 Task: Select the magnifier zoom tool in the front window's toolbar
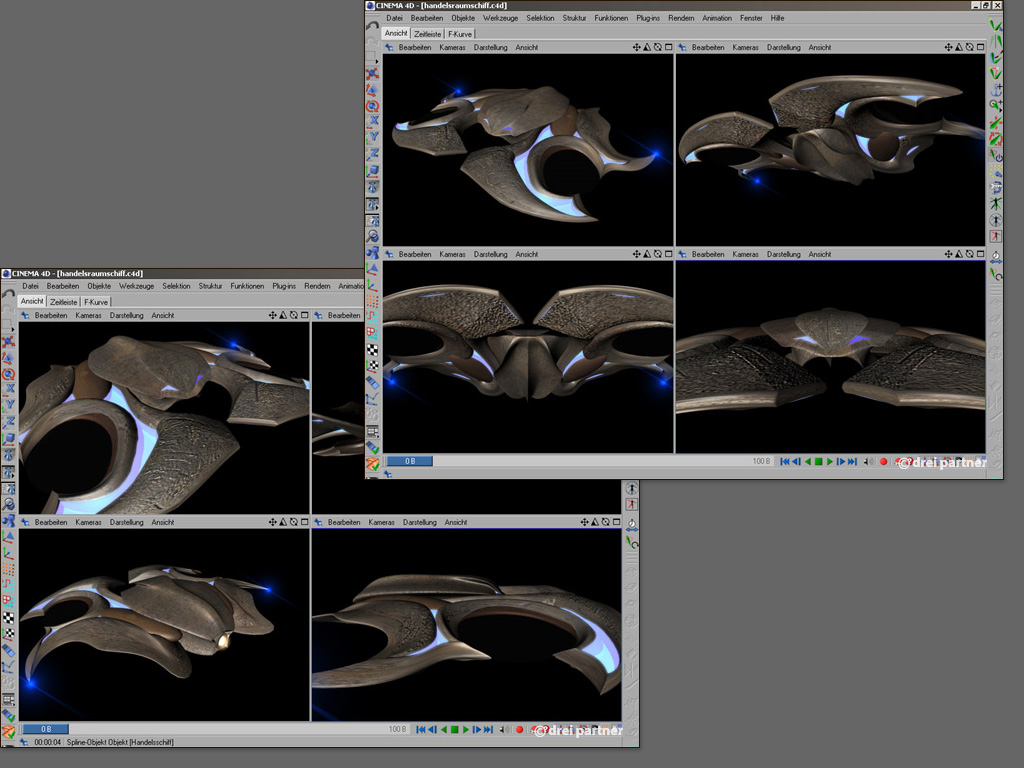pyautogui.click(x=9, y=505)
